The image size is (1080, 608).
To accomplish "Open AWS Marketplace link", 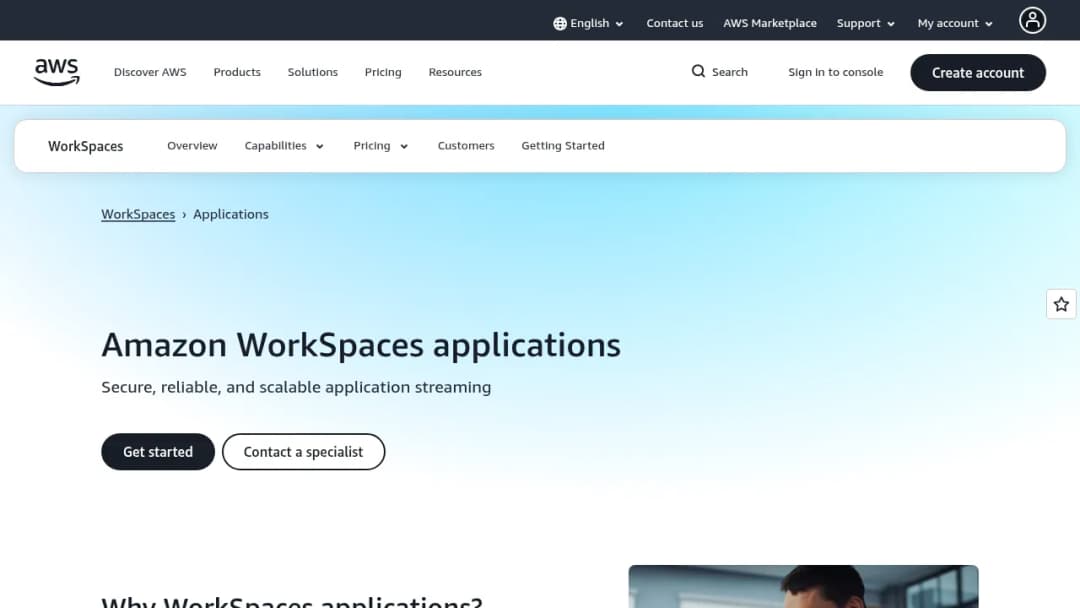I will tap(769, 23).
